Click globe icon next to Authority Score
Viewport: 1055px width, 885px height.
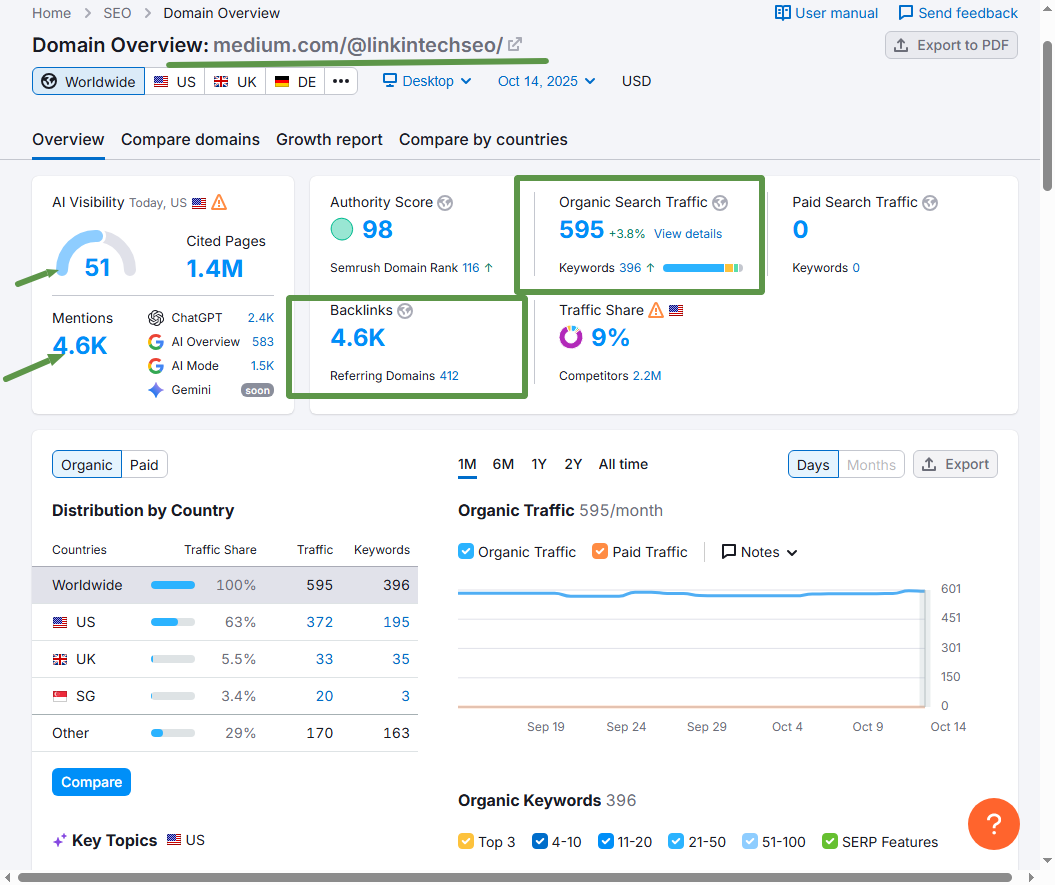(x=445, y=203)
